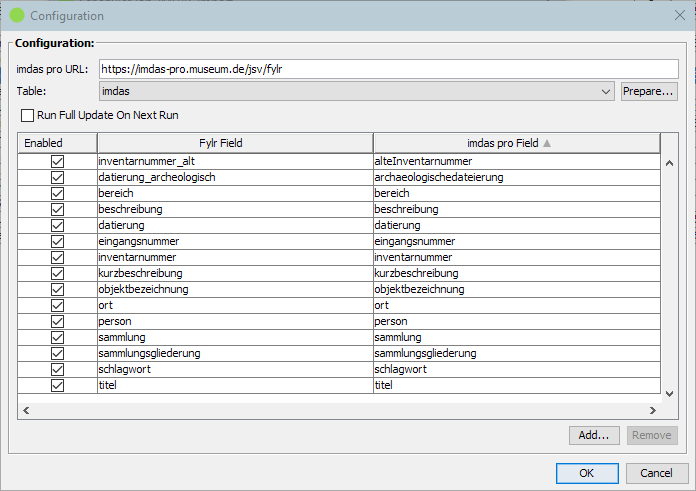Toggle Enabled checkbox for bereich row
Viewport: 696px width, 491px height.
pyautogui.click(x=57, y=193)
